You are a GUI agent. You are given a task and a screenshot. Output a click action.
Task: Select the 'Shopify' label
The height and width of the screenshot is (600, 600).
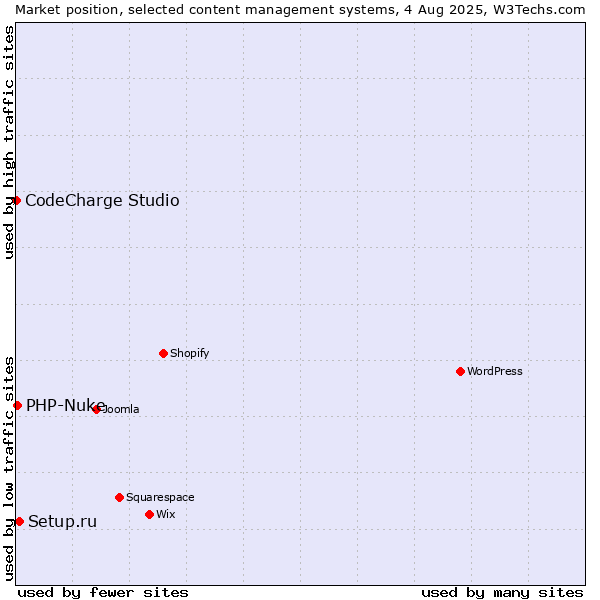point(189,353)
